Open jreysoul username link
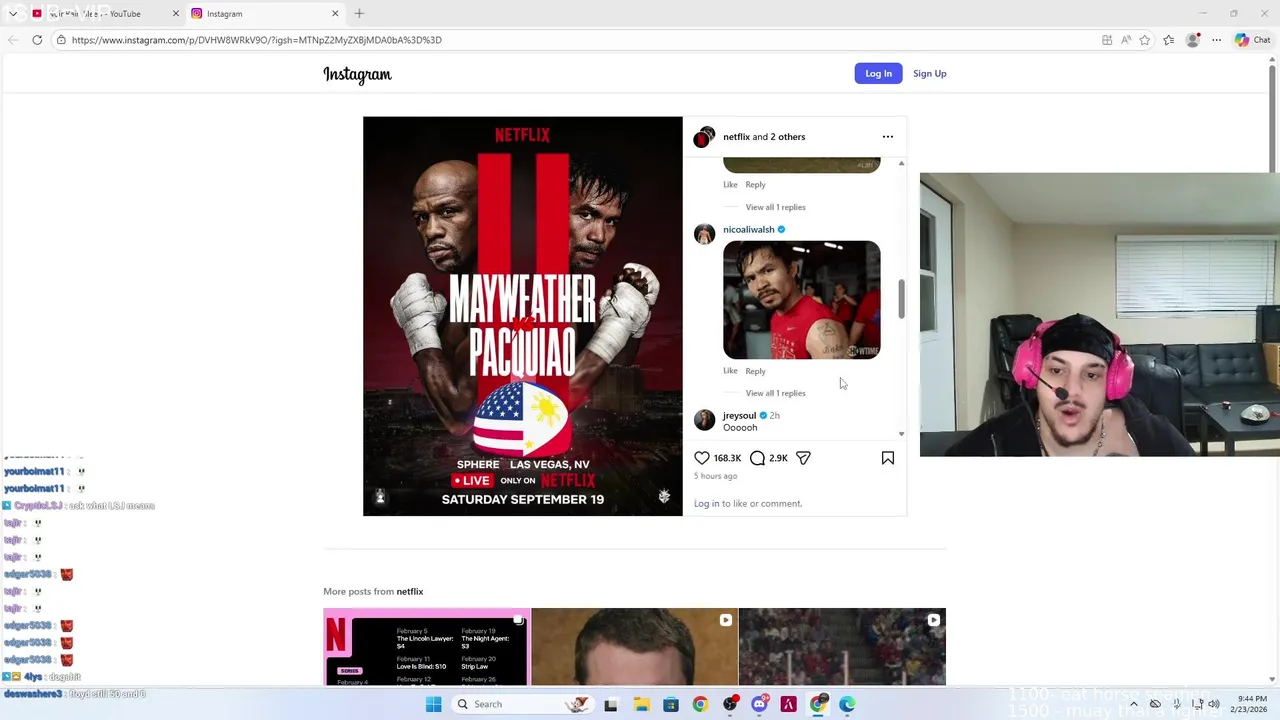The height and width of the screenshot is (720, 1280). 739,415
